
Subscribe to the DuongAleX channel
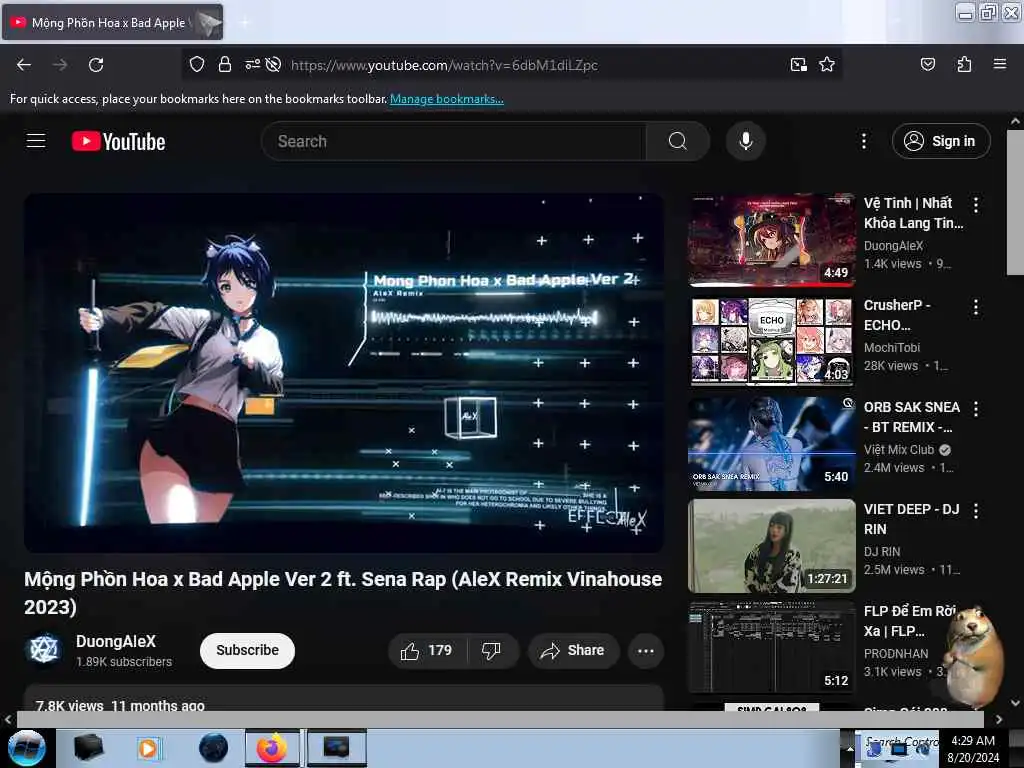pos(248,650)
